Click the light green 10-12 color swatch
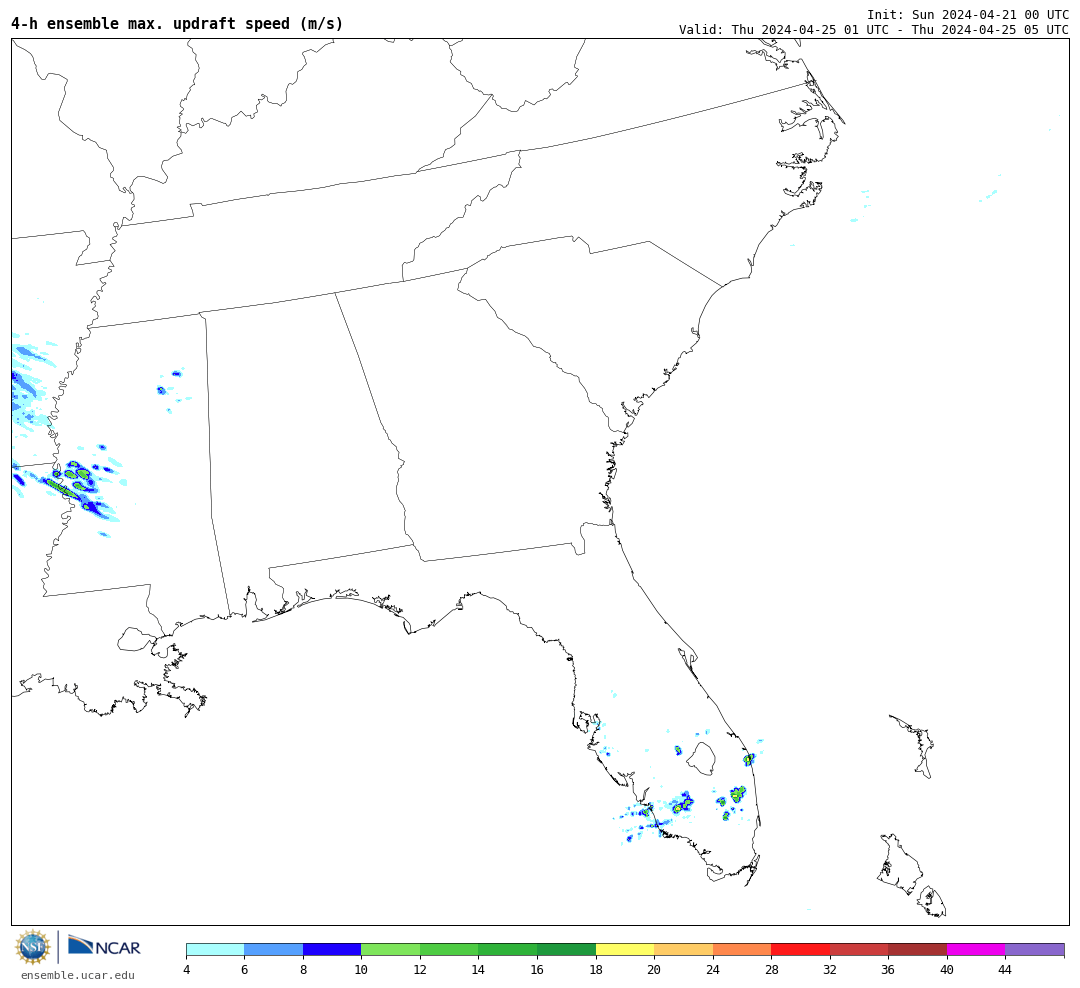1080x988 pixels. click(x=391, y=949)
